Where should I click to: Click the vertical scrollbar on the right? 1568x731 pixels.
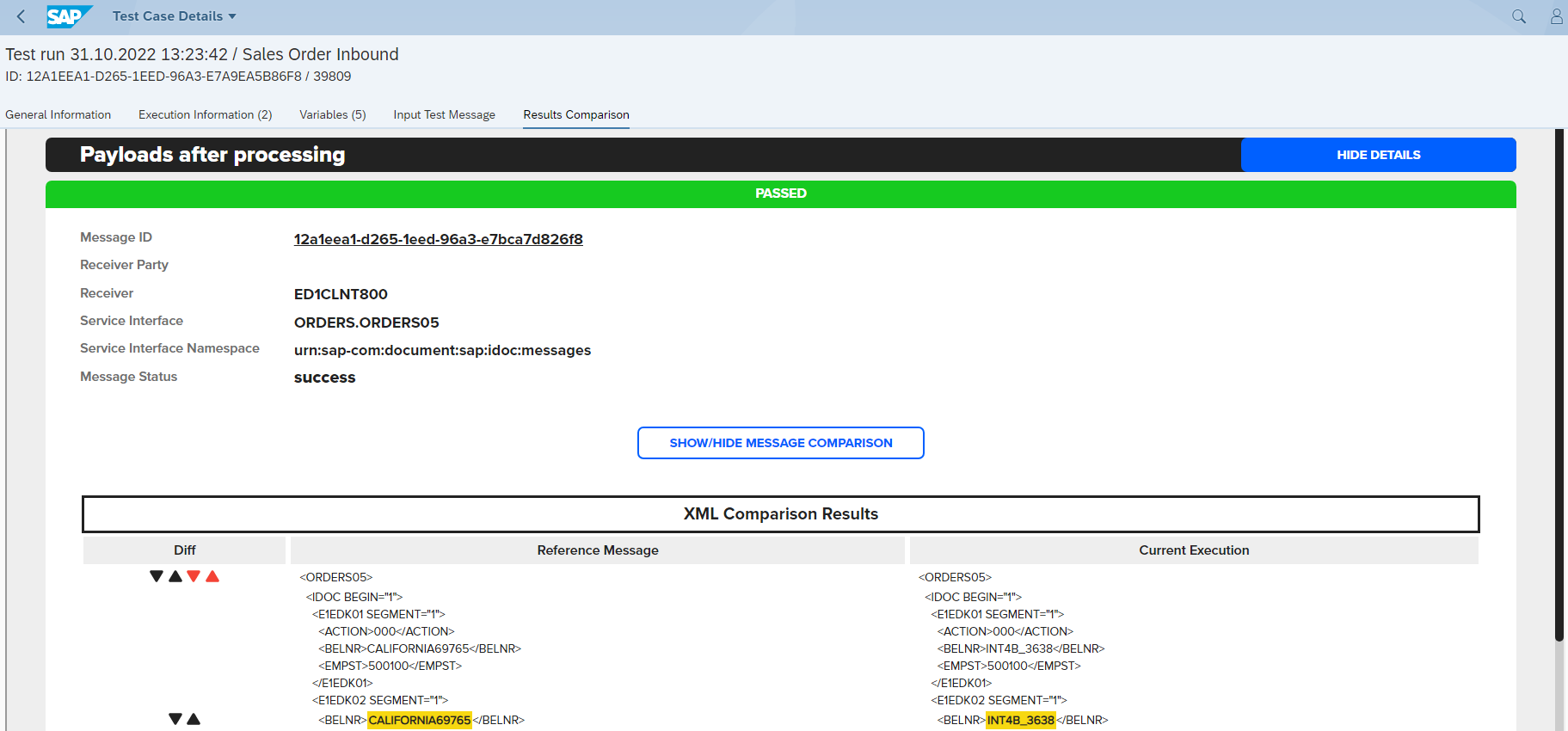1559,387
